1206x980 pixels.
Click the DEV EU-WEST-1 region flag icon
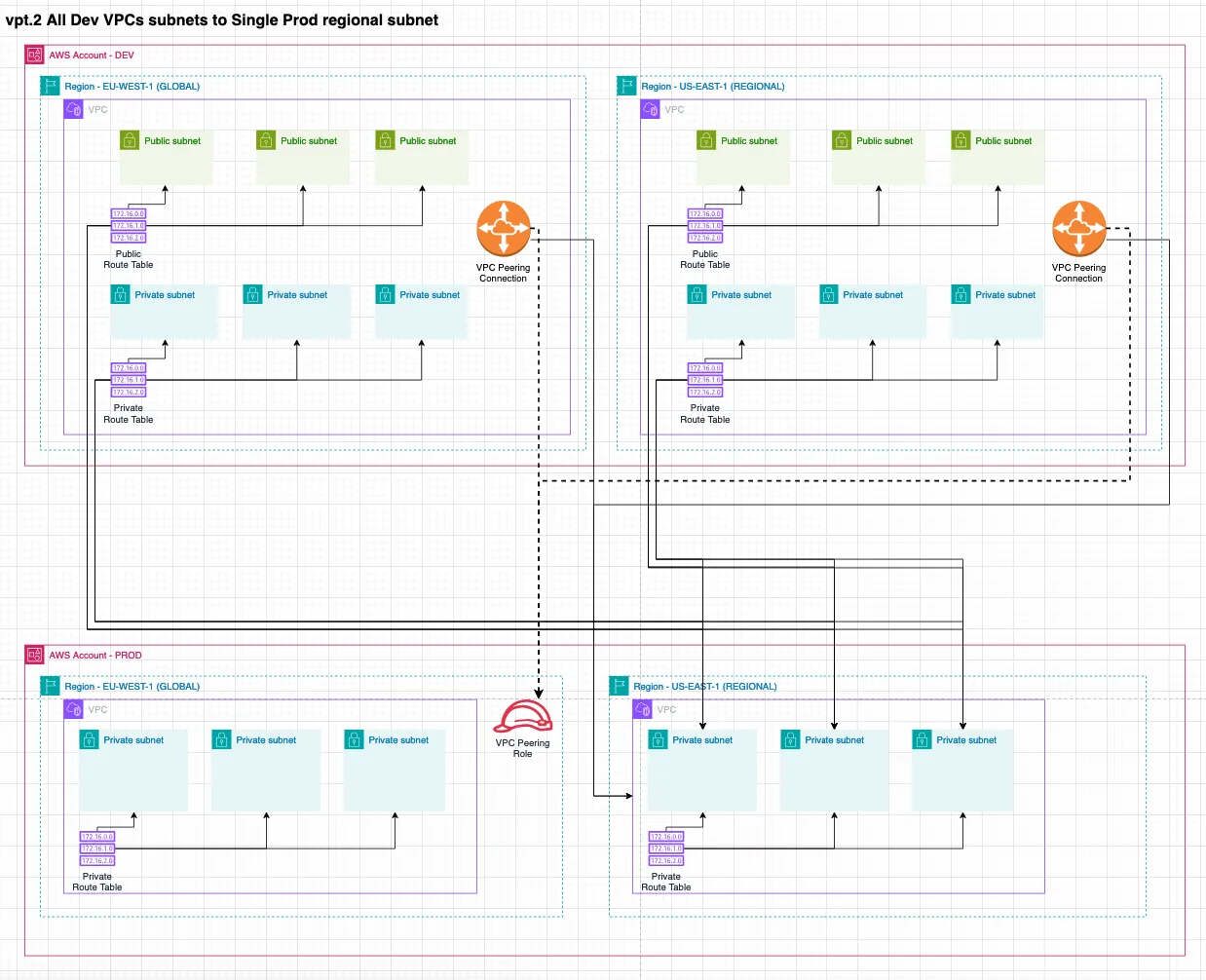coord(51,87)
